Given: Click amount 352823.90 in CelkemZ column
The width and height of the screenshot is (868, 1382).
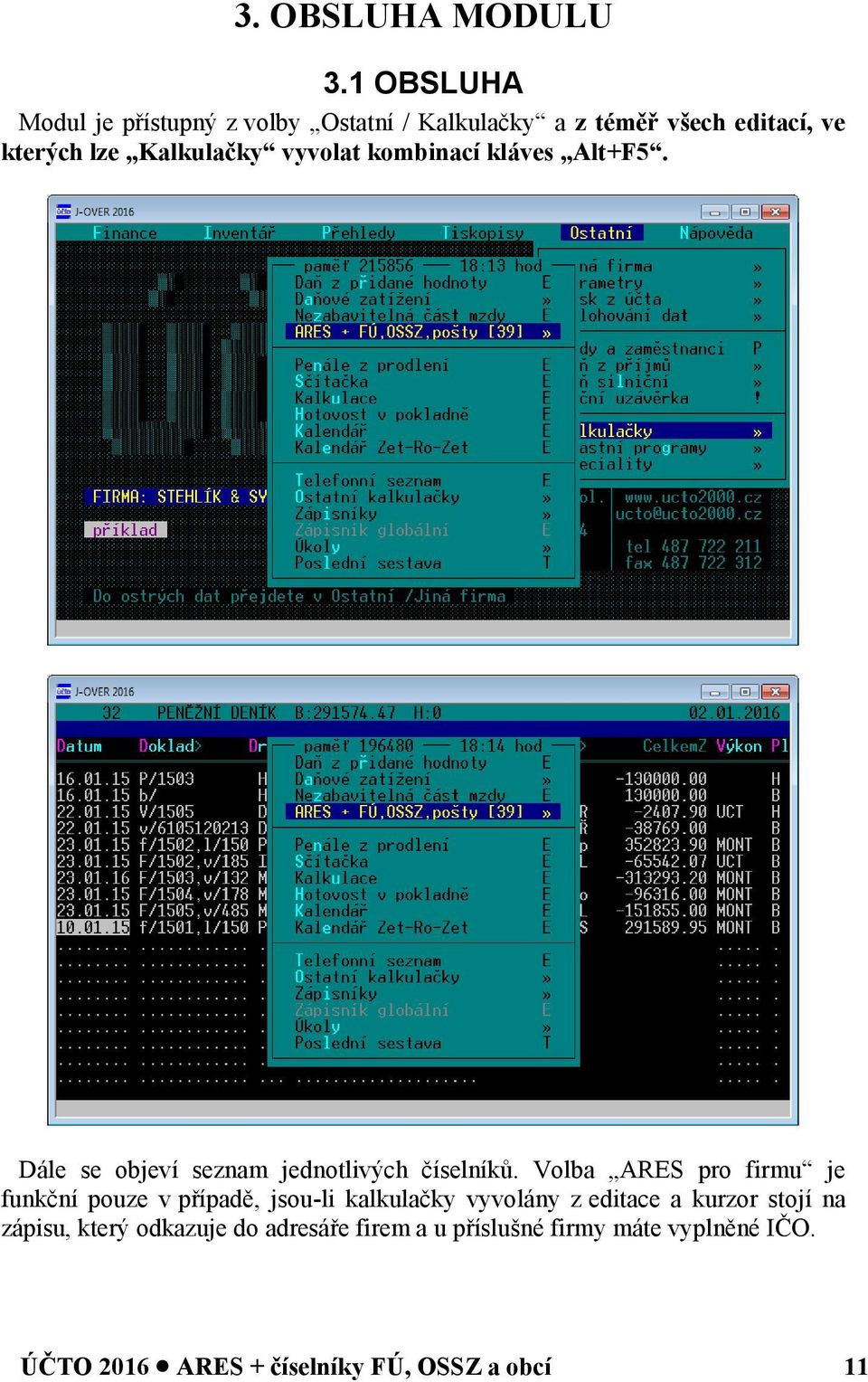Looking at the screenshot, I should pyautogui.click(x=665, y=845).
